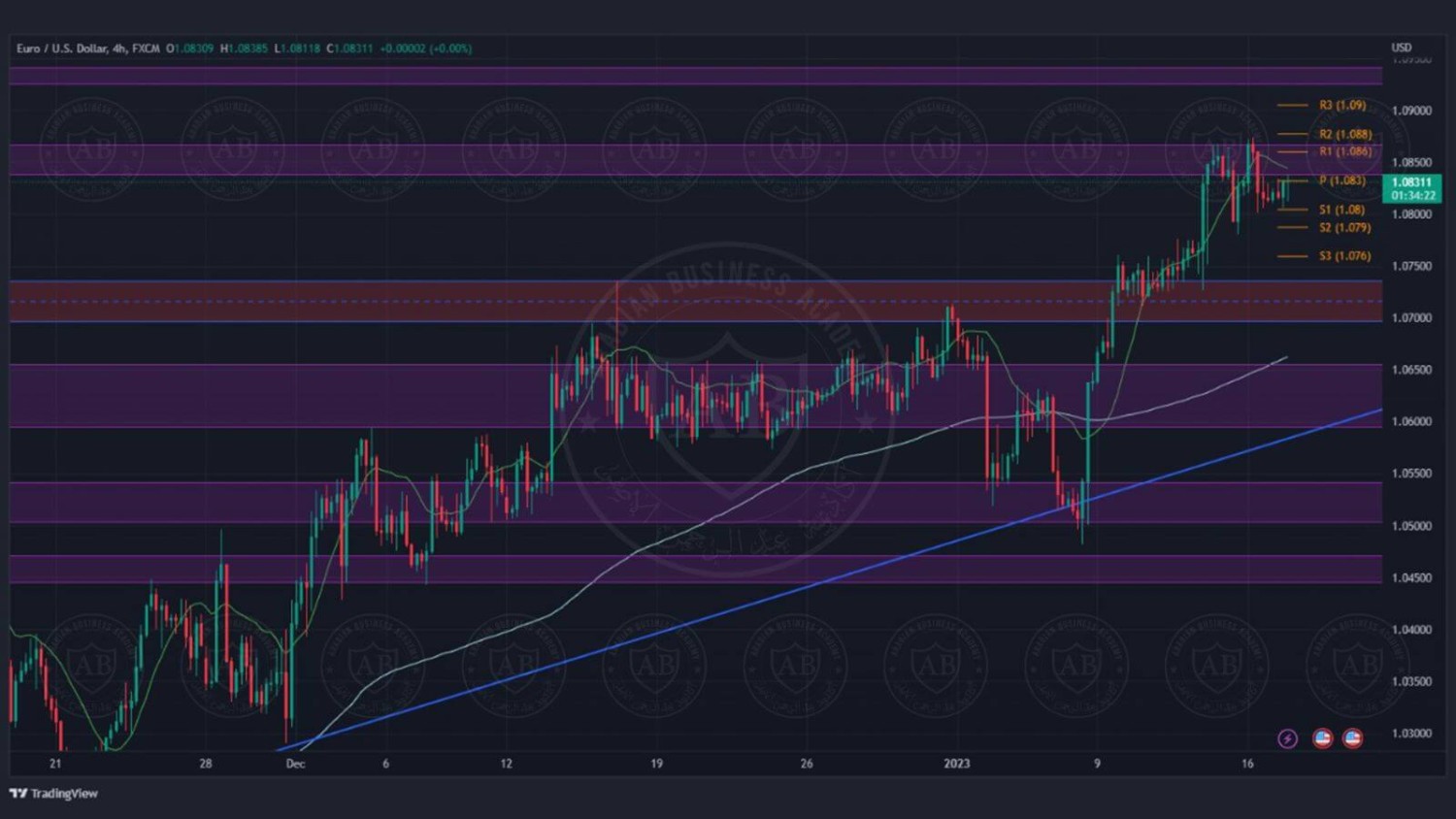Select the S3 (1.076) pivot label
1456x819 pixels.
(x=1344, y=256)
